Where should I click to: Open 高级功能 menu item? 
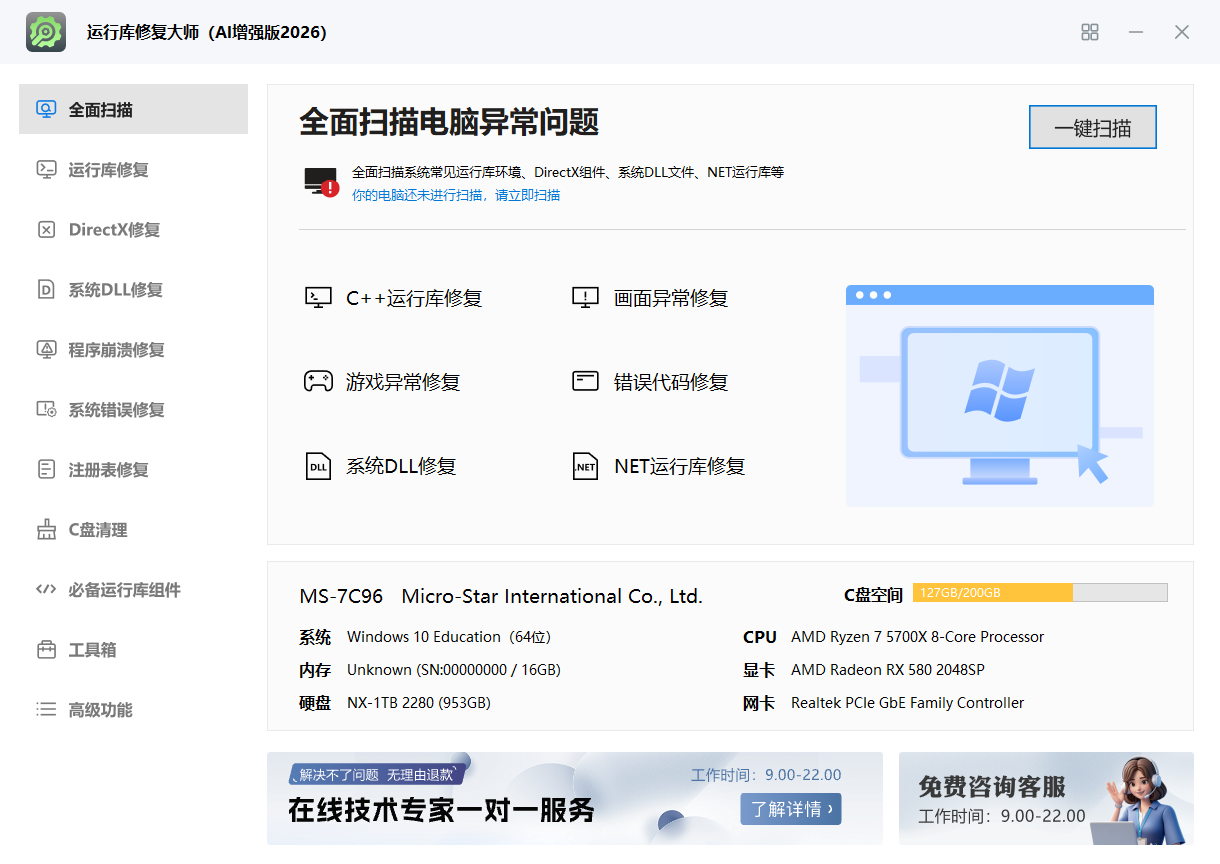tap(100, 710)
